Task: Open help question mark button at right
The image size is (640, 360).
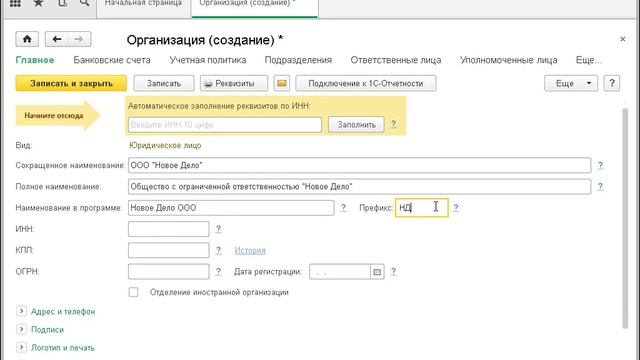Action: 612,83
